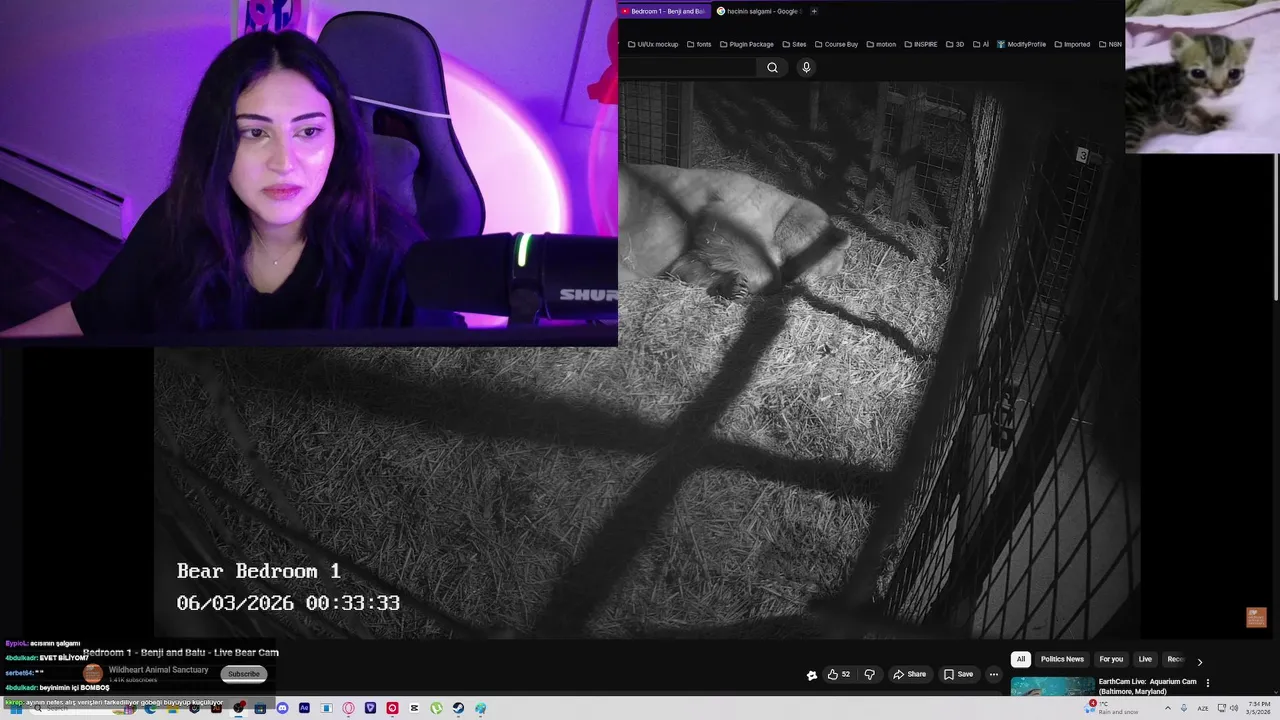
Task: Open CapCut from the taskbar
Action: (414, 708)
